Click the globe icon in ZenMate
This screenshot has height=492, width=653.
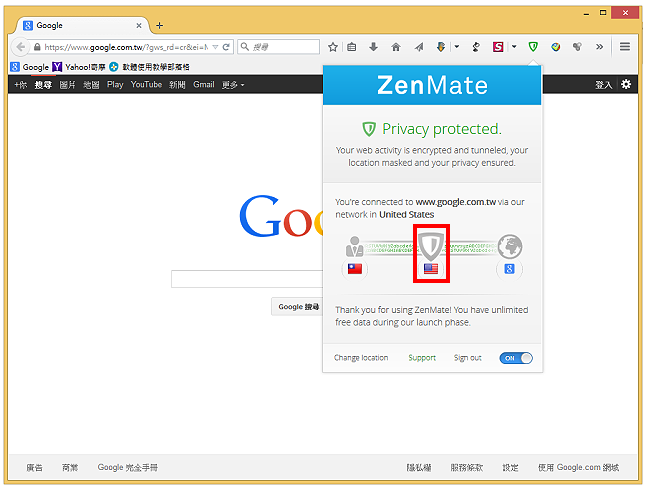coord(510,246)
